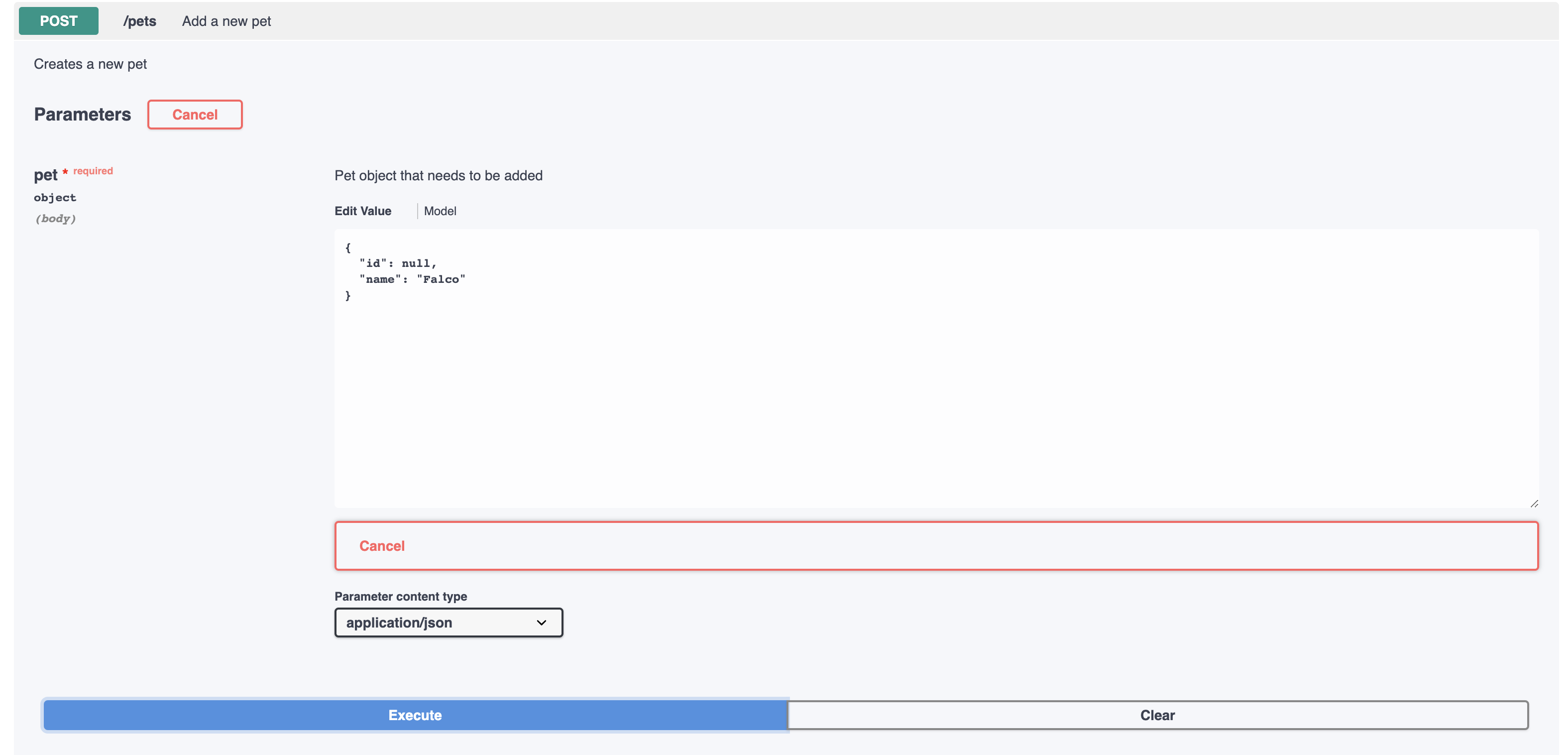The width and height of the screenshot is (1568, 755).
Task: Collapse the Add a new pet operation
Action: pos(226,21)
